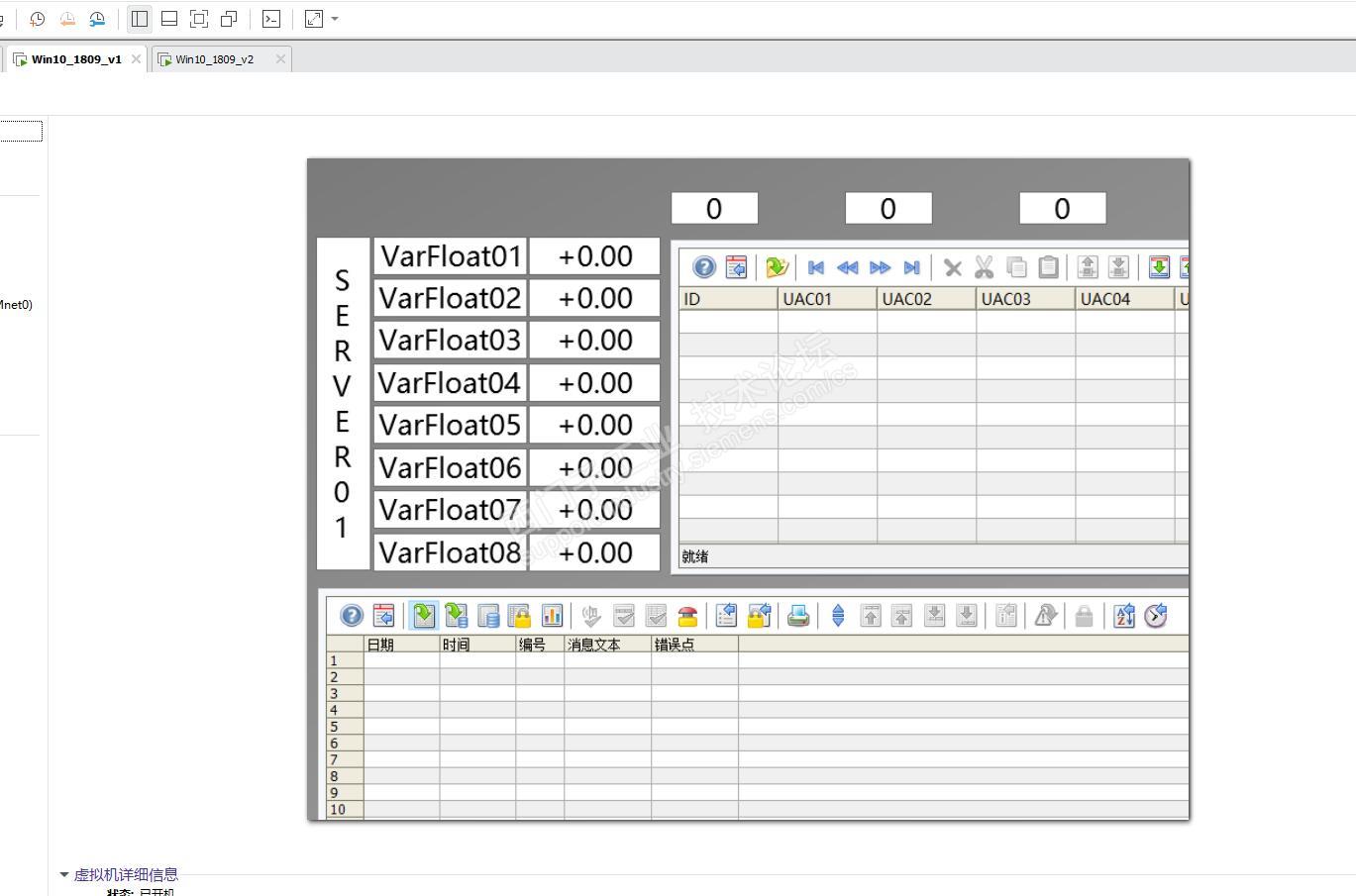
Task: Switch to the Win10_1809_v1 tab
Action: 76,59
